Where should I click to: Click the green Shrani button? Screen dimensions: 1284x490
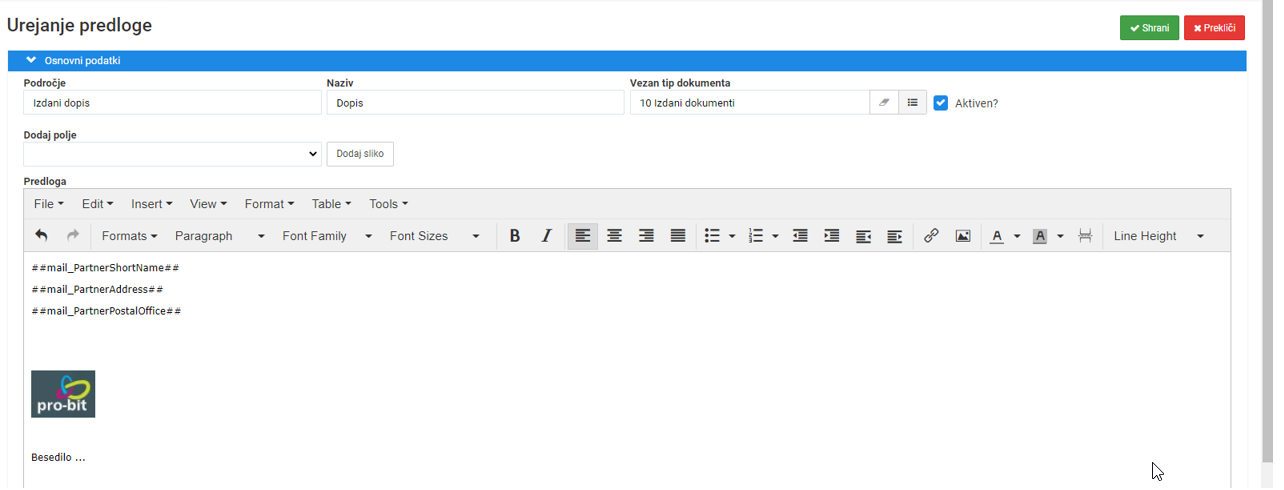click(x=1149, y=28)
